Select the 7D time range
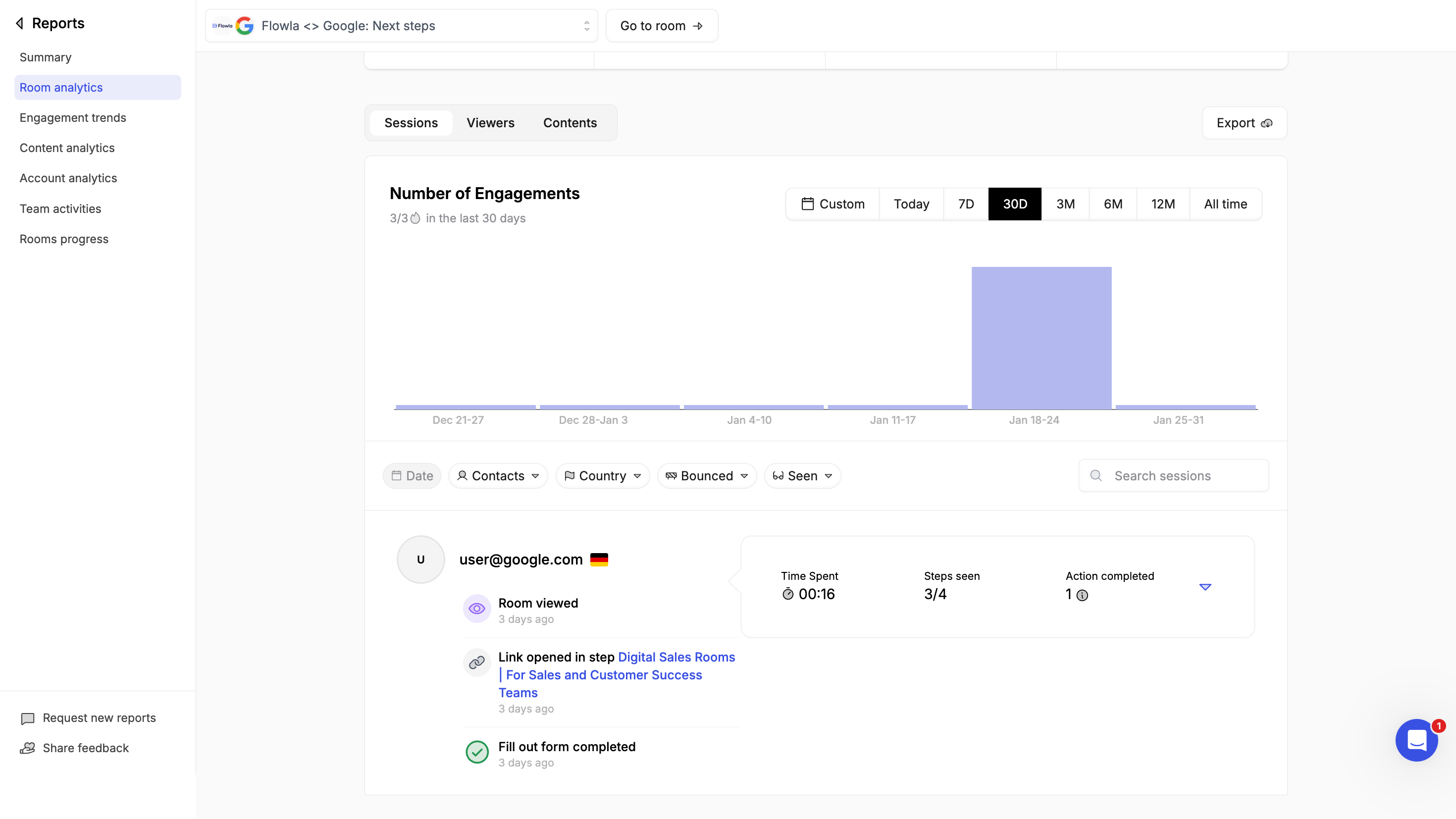This screenshot has width=1456, height=819. point(965,204)
